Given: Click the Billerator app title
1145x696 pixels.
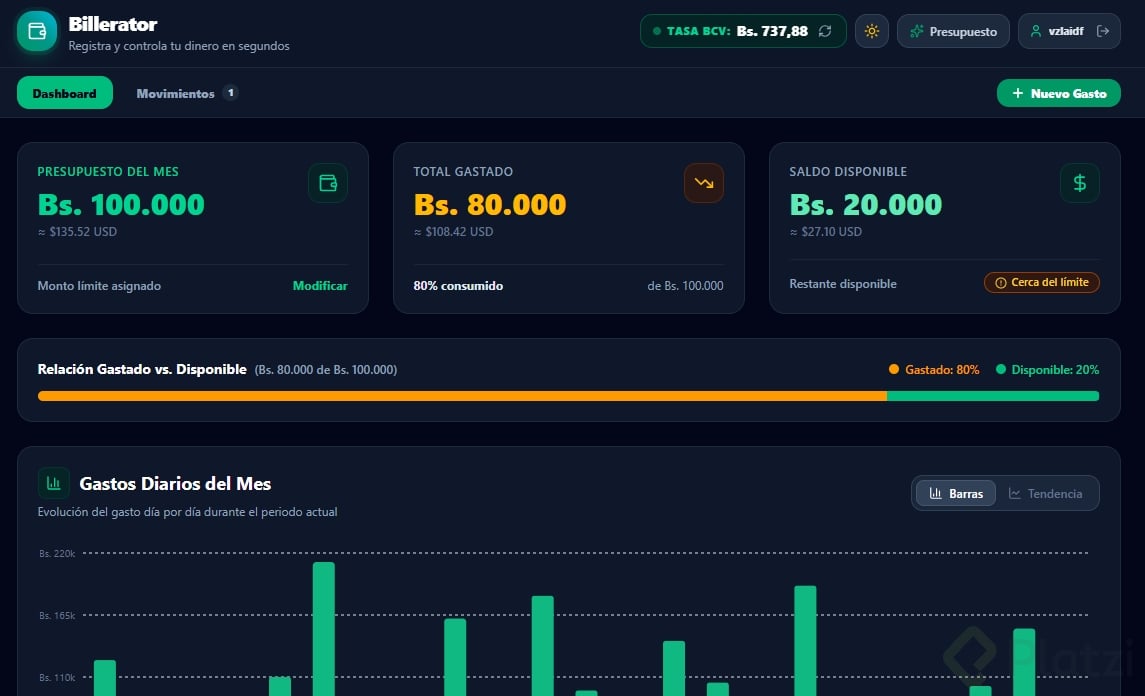Looking at the screenshot, I should pyautogui.click(x=112, y=24).
